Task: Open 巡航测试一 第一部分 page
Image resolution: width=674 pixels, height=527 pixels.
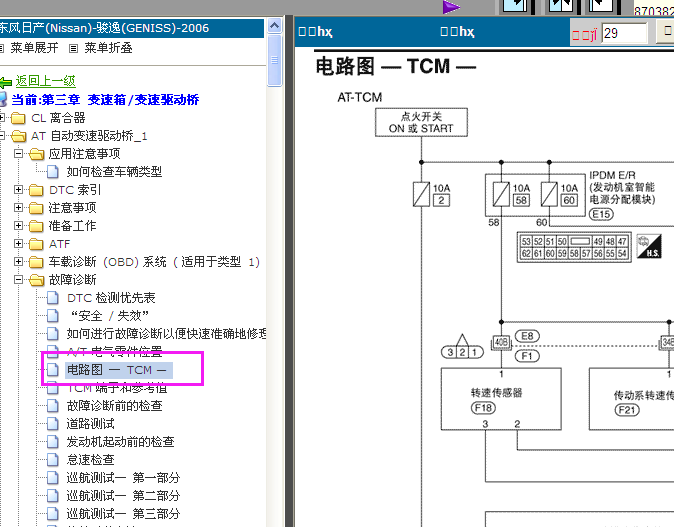Action: pos(123,478)
